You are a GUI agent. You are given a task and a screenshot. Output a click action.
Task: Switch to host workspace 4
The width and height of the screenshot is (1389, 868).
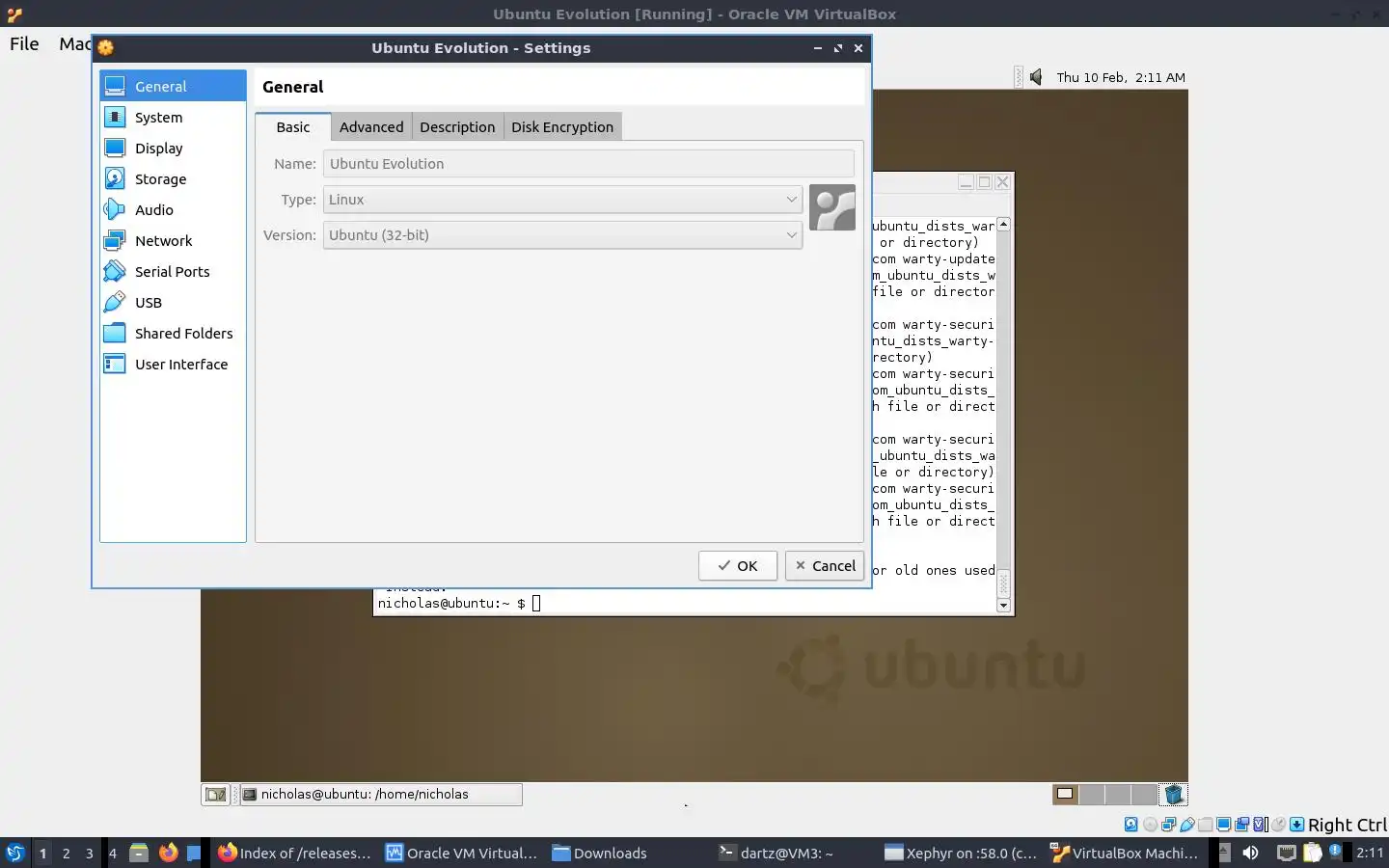pyautogui.click(x=113, y=853)
